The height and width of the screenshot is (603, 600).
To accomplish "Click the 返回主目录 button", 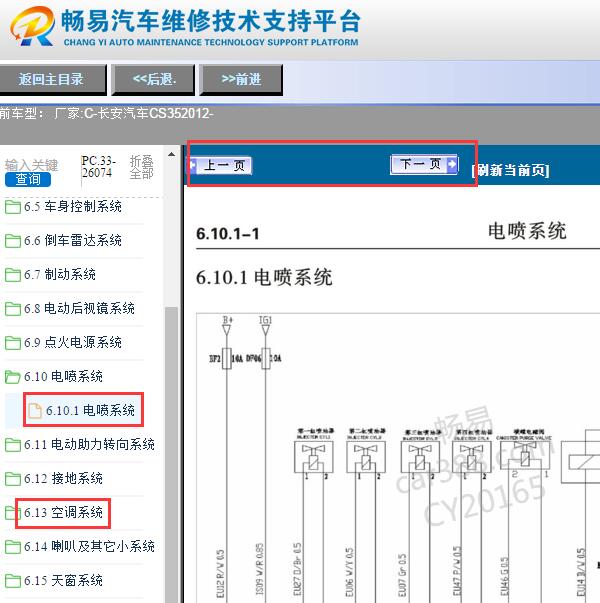I will coord(50,79).
